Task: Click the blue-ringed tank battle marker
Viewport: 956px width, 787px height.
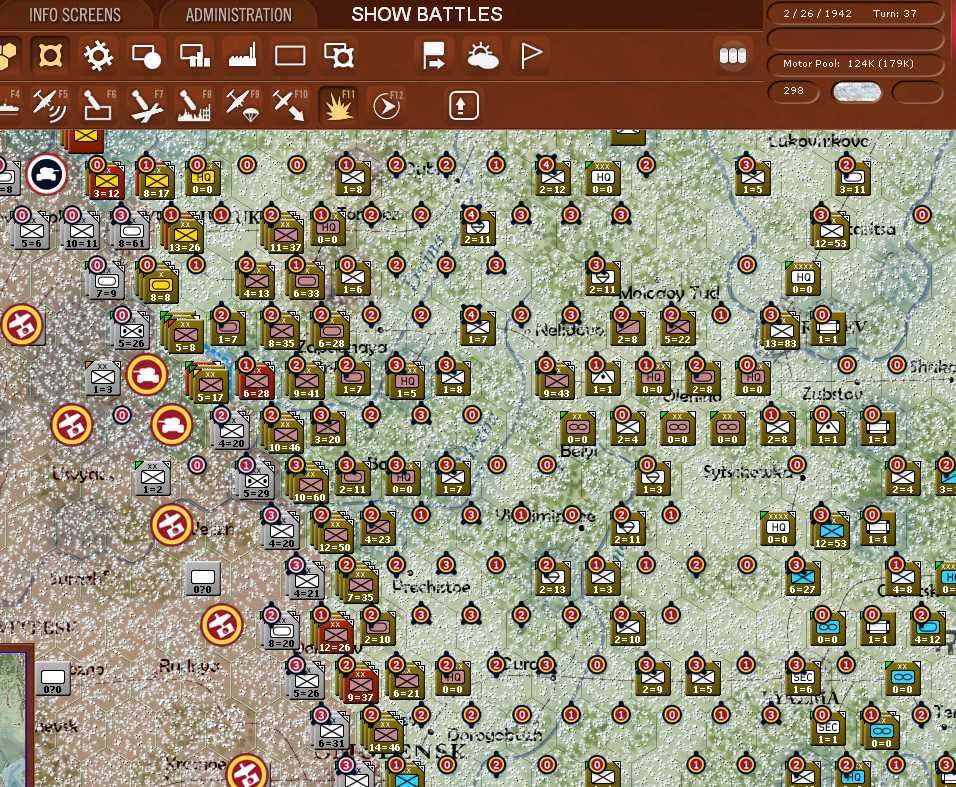Action: coord(47,174)
